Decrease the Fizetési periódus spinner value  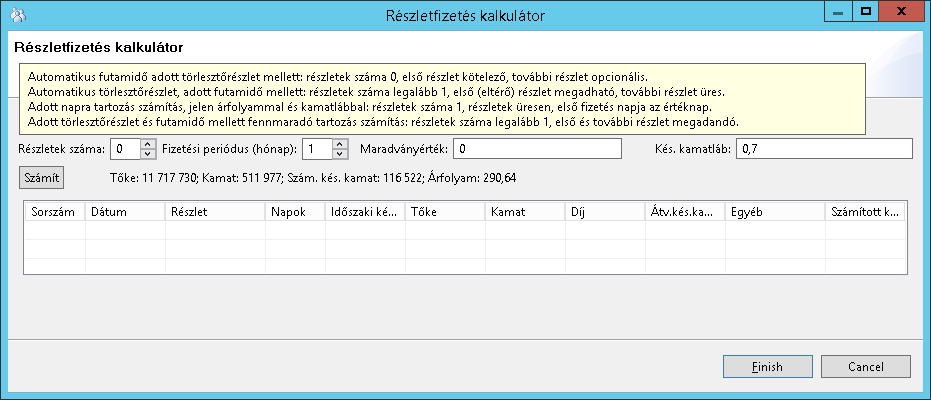tap(341, 153)
